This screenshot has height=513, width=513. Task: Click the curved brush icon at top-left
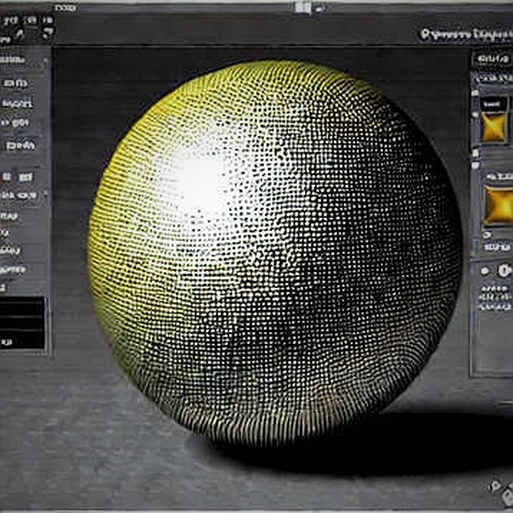point(20,34)
